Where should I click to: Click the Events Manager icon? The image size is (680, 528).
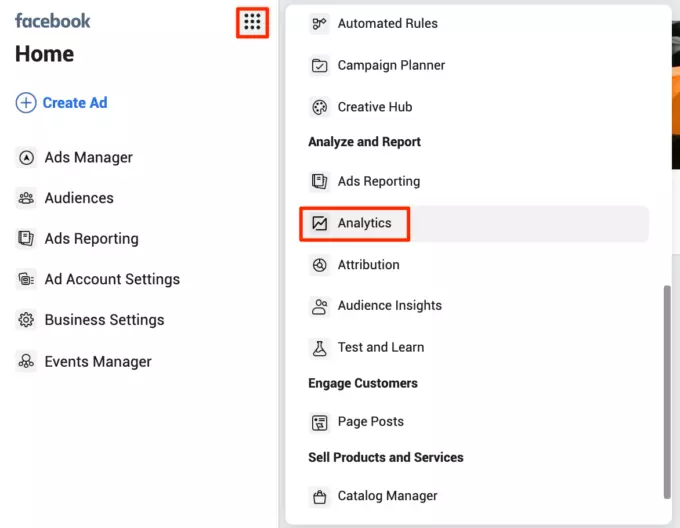click(x=27, y=362)
